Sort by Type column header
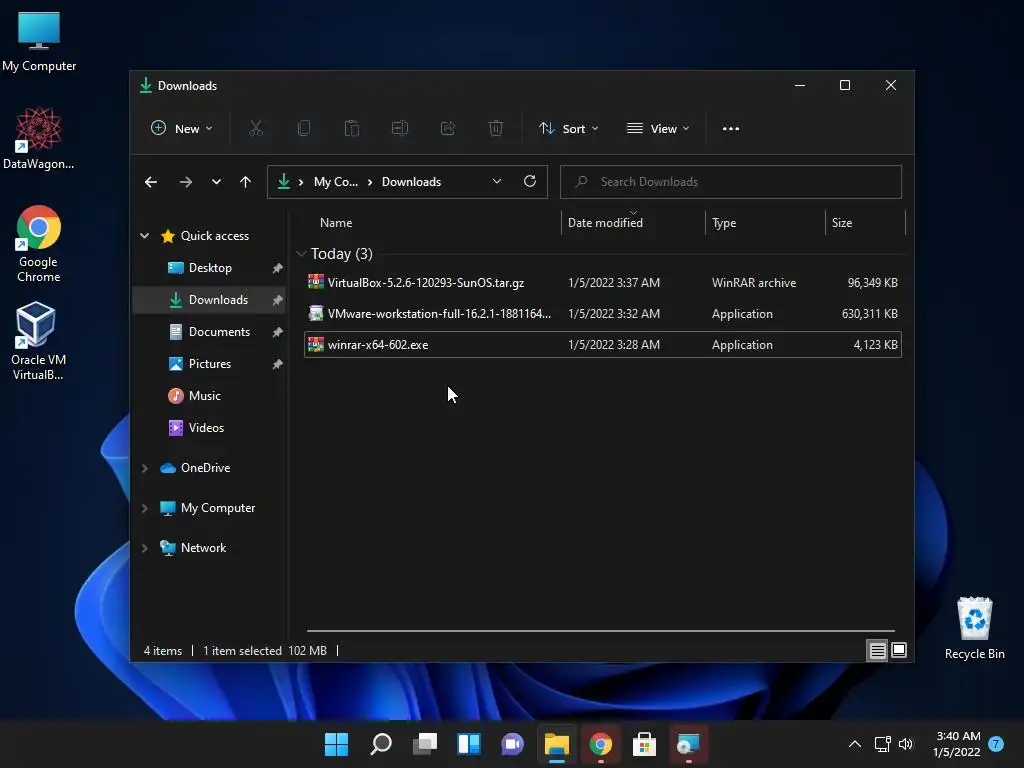 click(765, 223)
